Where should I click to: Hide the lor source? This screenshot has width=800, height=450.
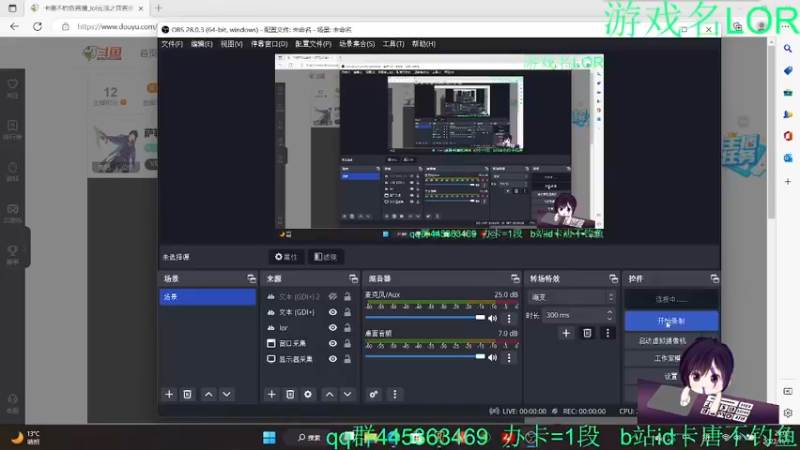coord(333,328)
